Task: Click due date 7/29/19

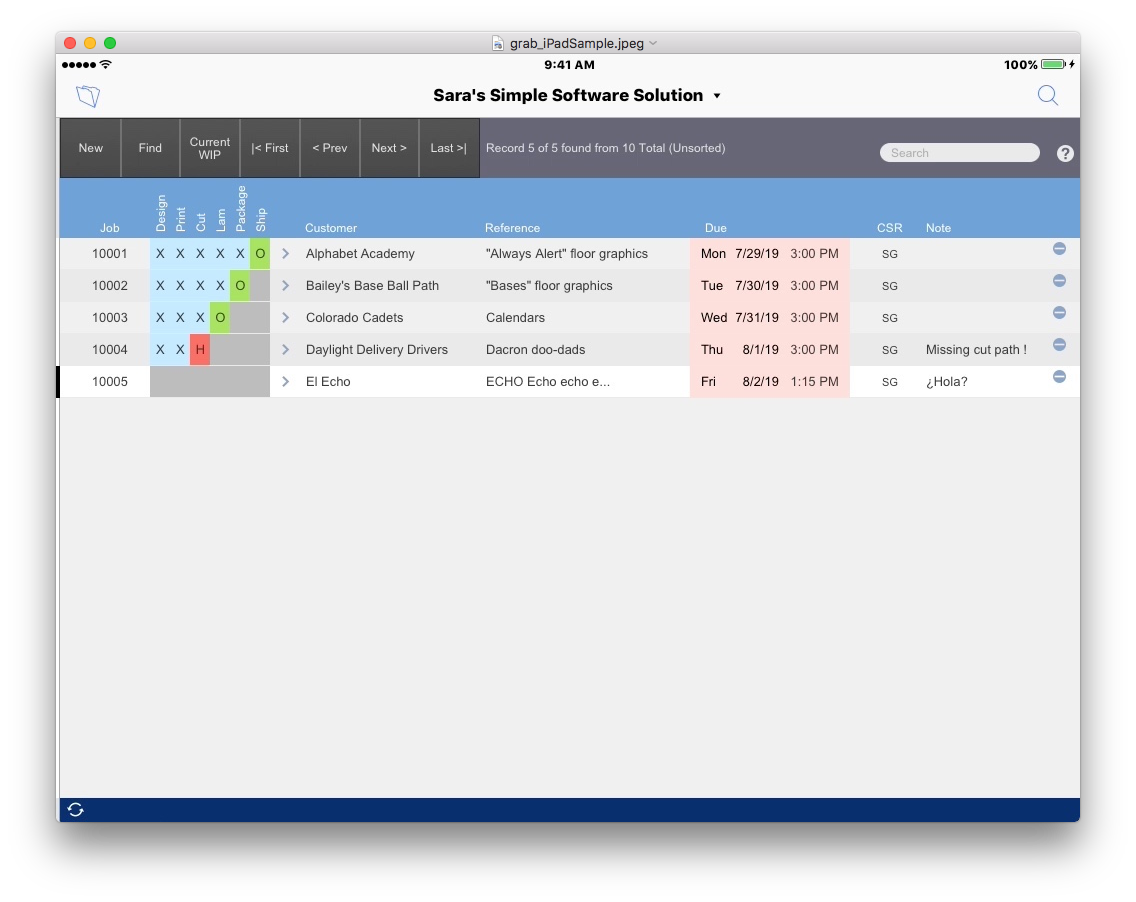Action: pos(756,254)
